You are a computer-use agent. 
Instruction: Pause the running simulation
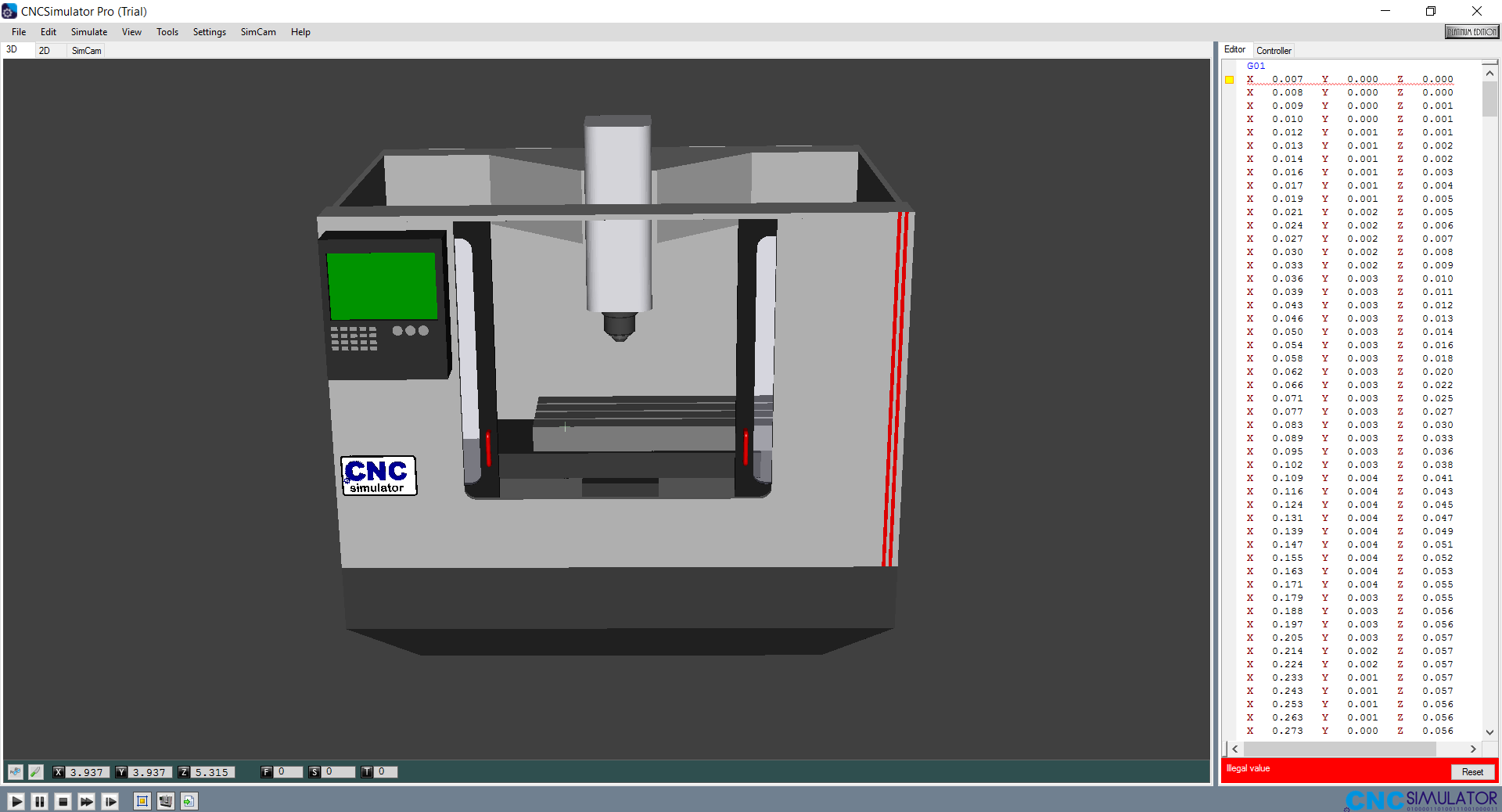[39, 801]
